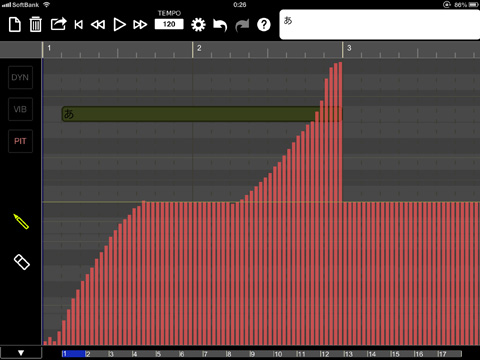The height and width of the screenshot is (360, 480).
Task: Tap the battery indicator in status bar
Action: click(473, 5)
